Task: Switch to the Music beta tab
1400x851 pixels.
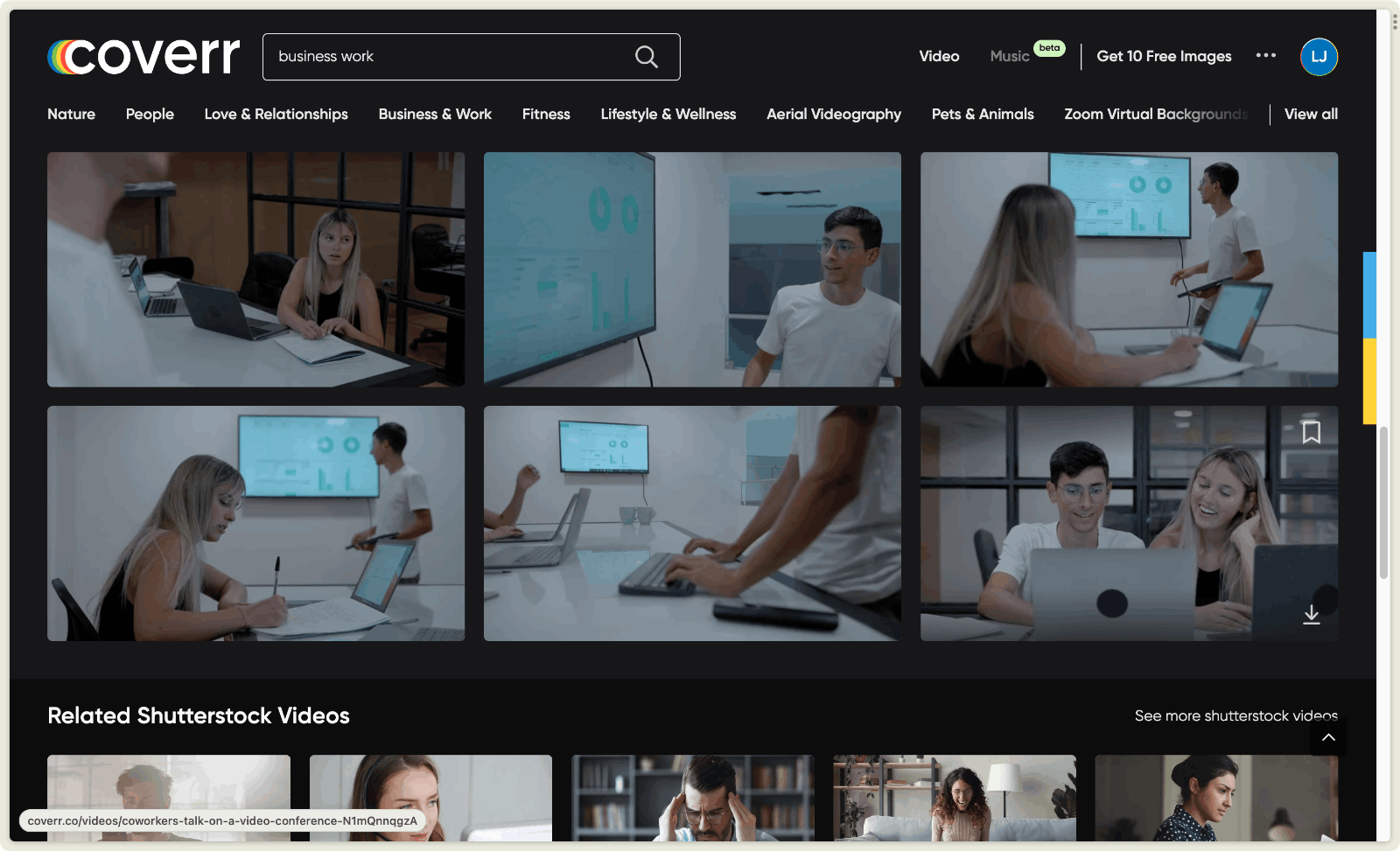Action: pos(1010,56)
